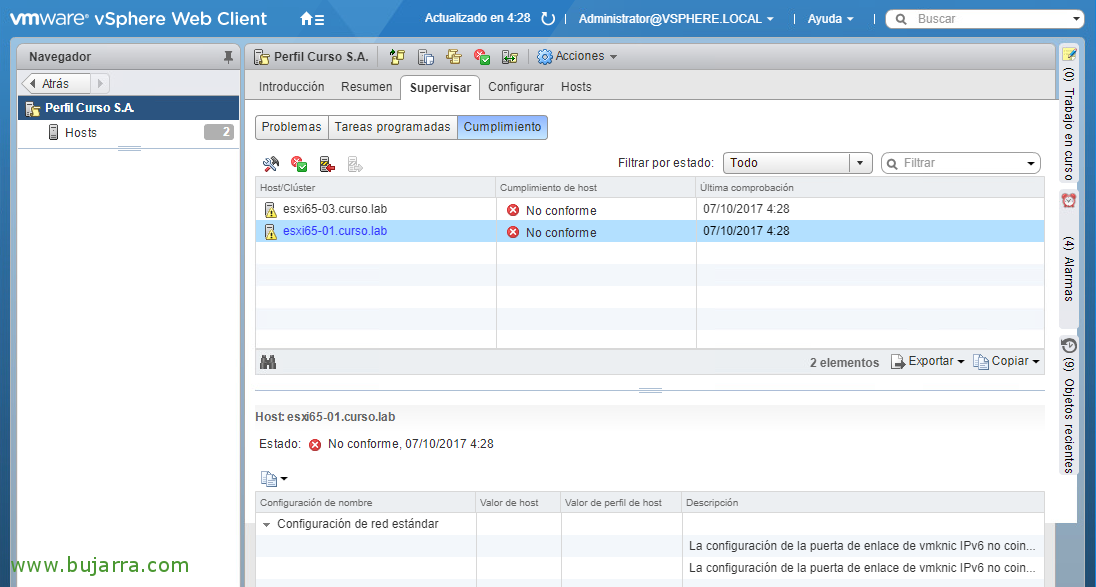The image size is (1096, 587).
Task: Click the binoculars find icon
Action: (268, 362)
